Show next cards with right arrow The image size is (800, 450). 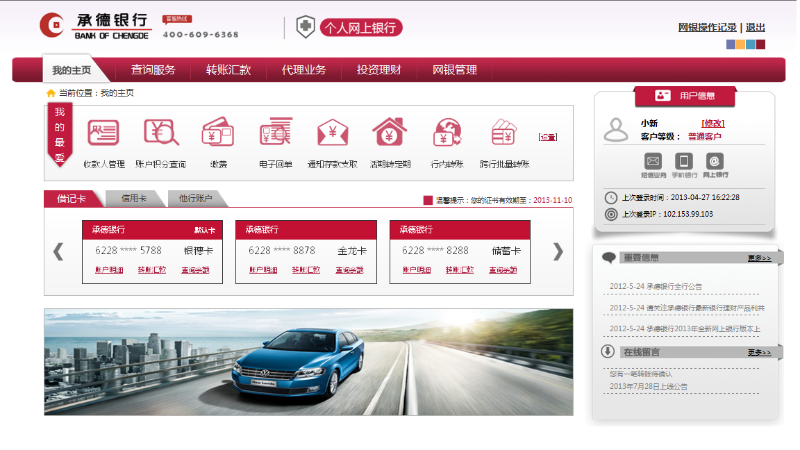coord(558,251)
